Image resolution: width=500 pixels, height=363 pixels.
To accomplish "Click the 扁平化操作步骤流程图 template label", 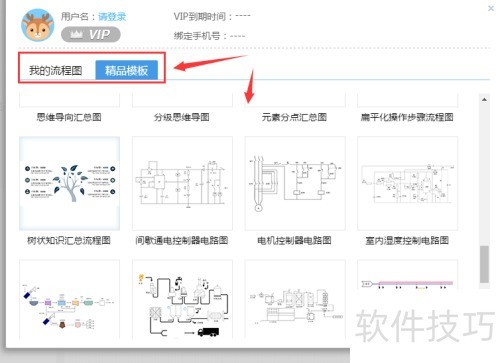I will 407,117.
